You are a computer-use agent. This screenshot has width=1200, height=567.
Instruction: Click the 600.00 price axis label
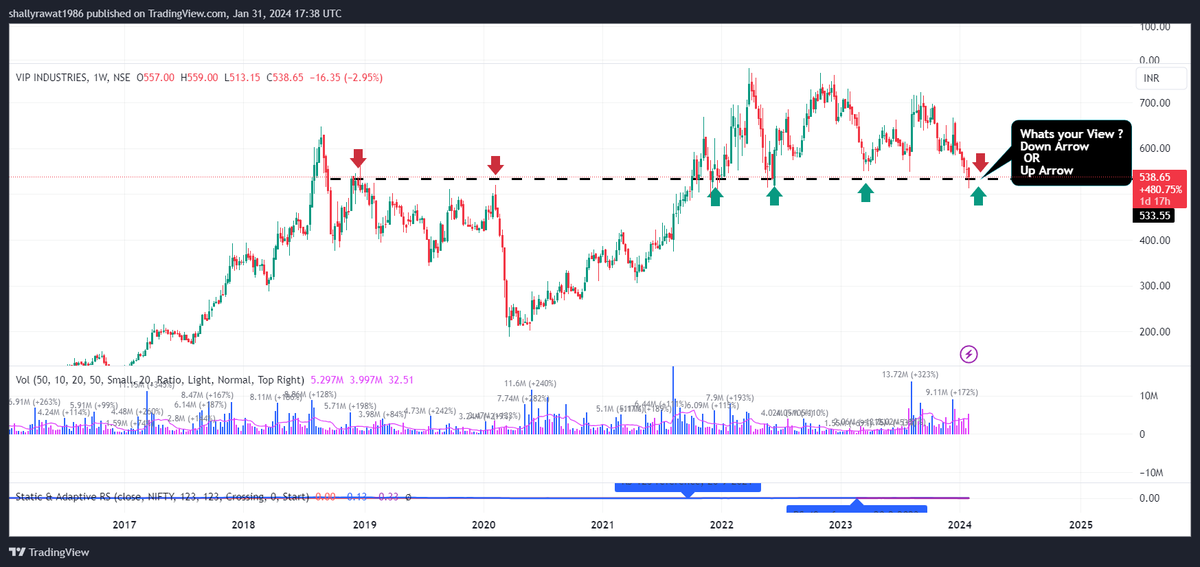1156,148
